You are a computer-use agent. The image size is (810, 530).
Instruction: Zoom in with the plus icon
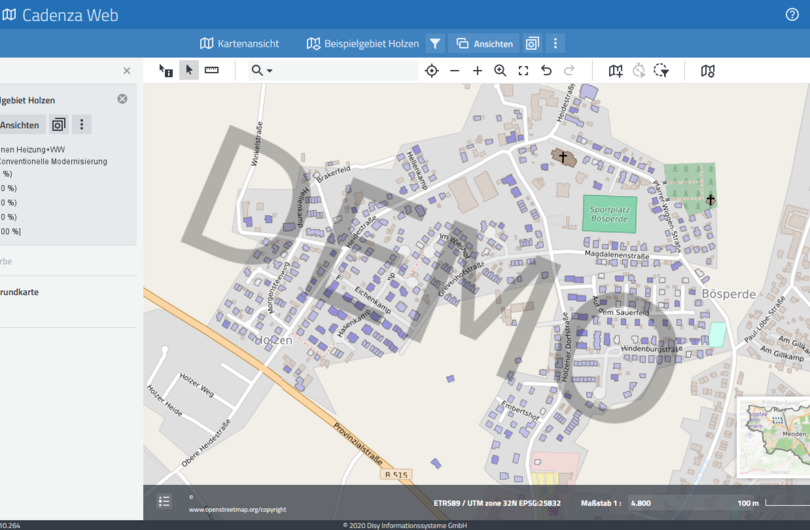coord(477,71)
